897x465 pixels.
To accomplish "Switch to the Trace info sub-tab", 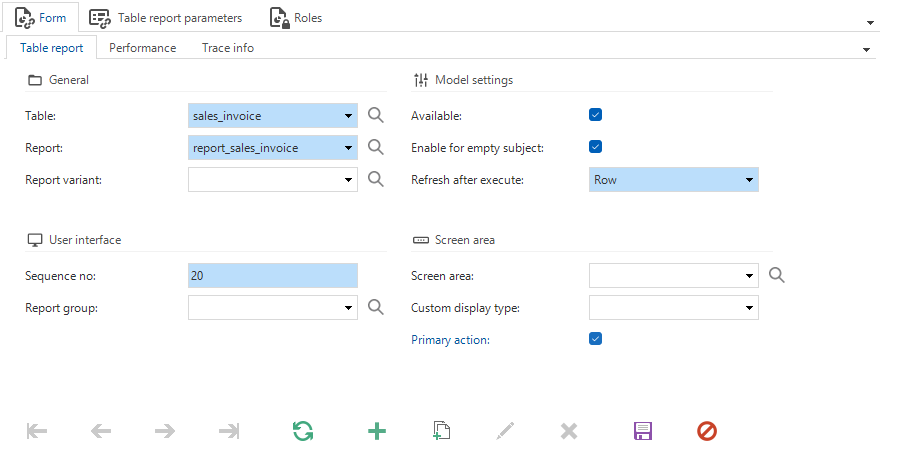I will (228, 48).
